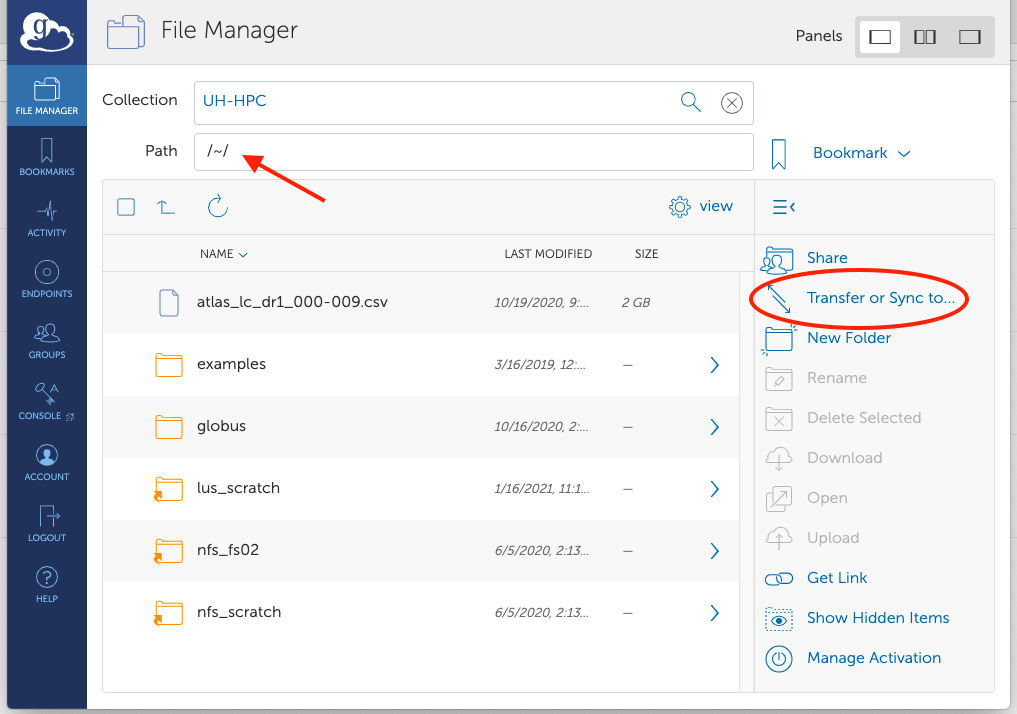This screenshot has height=714, width=1017.
Task: Click the atlas csv file icon
Action: tap(169, 303)
